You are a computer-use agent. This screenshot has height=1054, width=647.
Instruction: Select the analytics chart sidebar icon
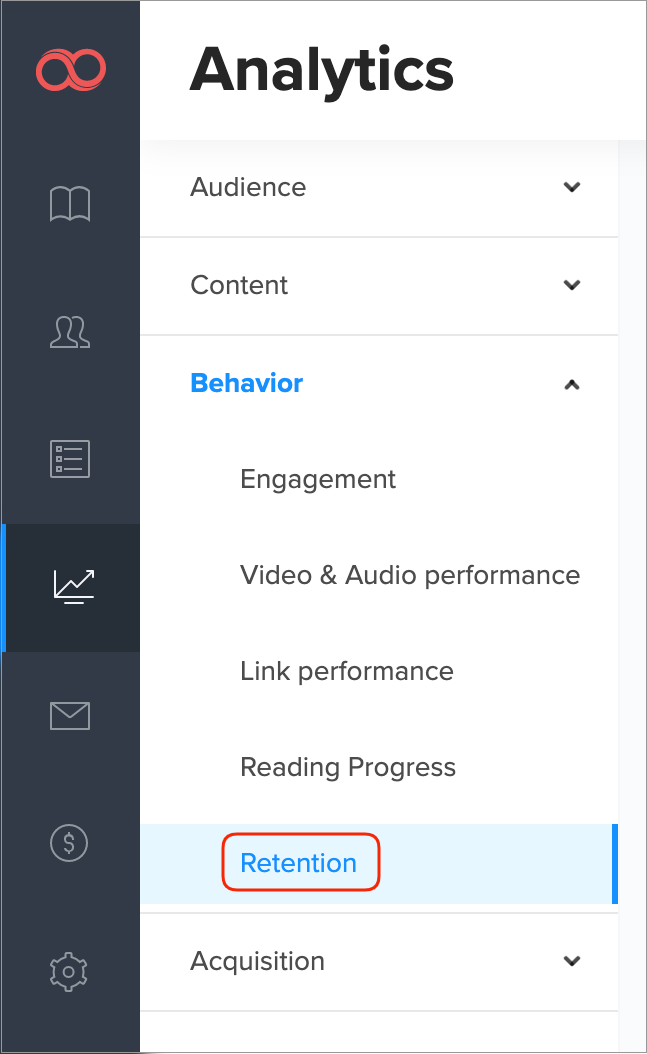73,586
